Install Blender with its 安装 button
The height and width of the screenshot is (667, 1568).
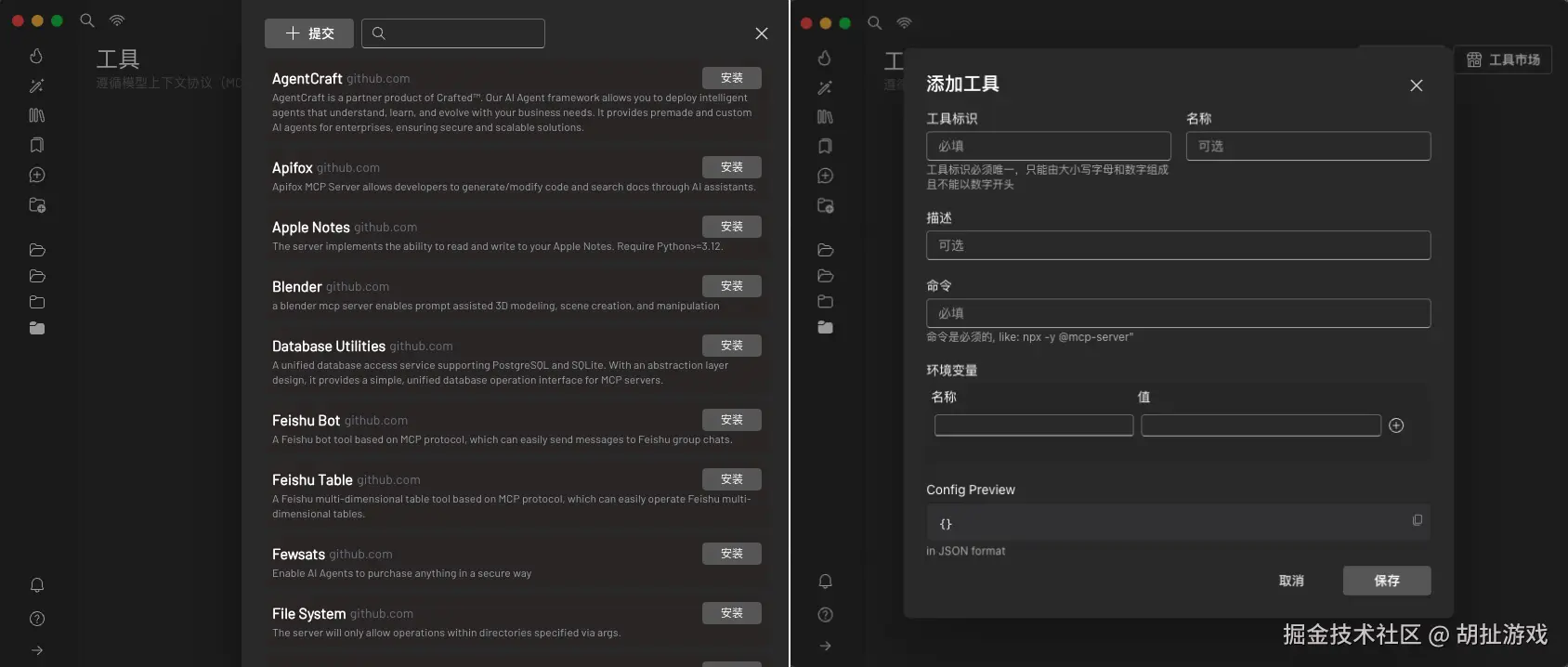[x=732, y=286]
